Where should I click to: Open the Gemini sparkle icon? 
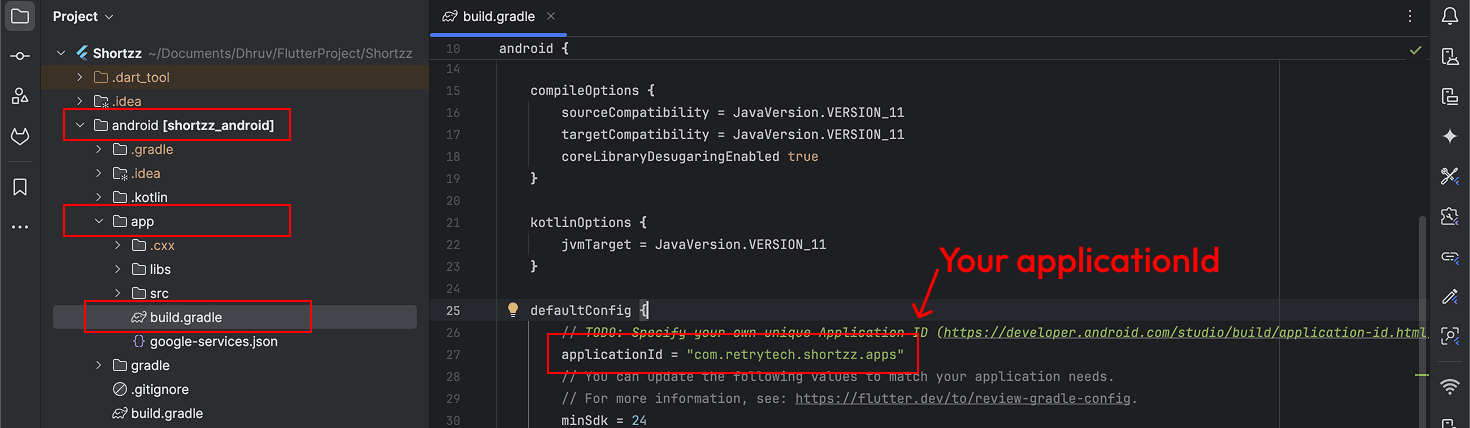tap(1450, 137)
